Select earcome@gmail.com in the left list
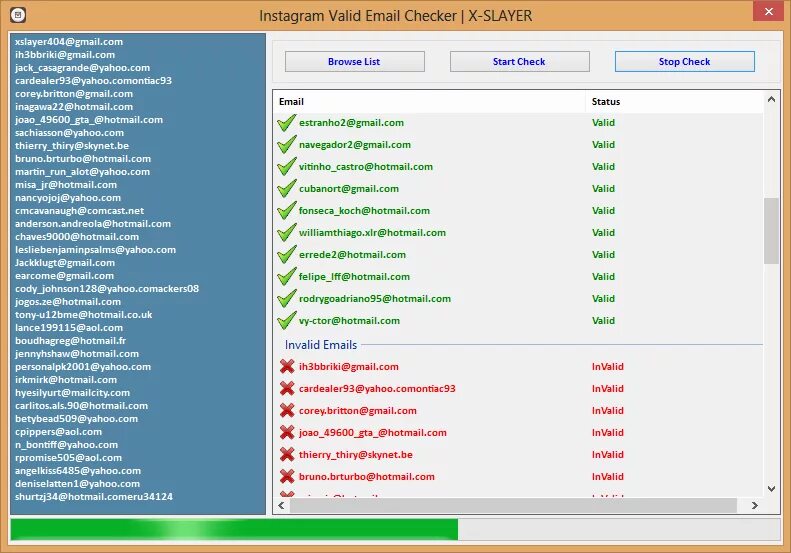Viewport: 791px width, 553px height. coord(65,276)
